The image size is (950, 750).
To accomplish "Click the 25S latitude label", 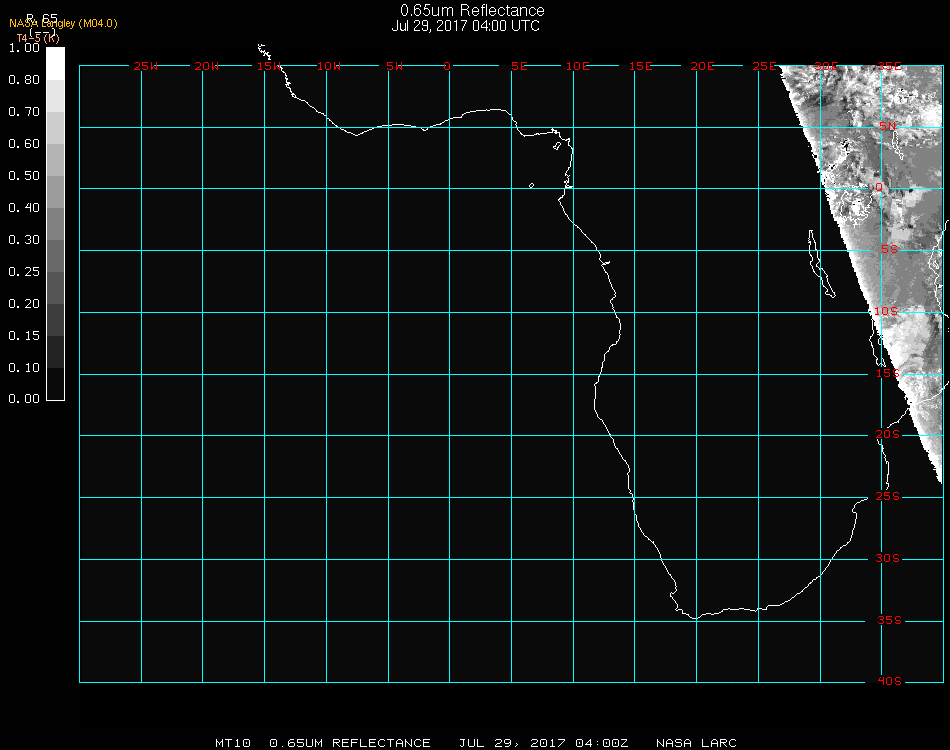I will click(888, 497).
